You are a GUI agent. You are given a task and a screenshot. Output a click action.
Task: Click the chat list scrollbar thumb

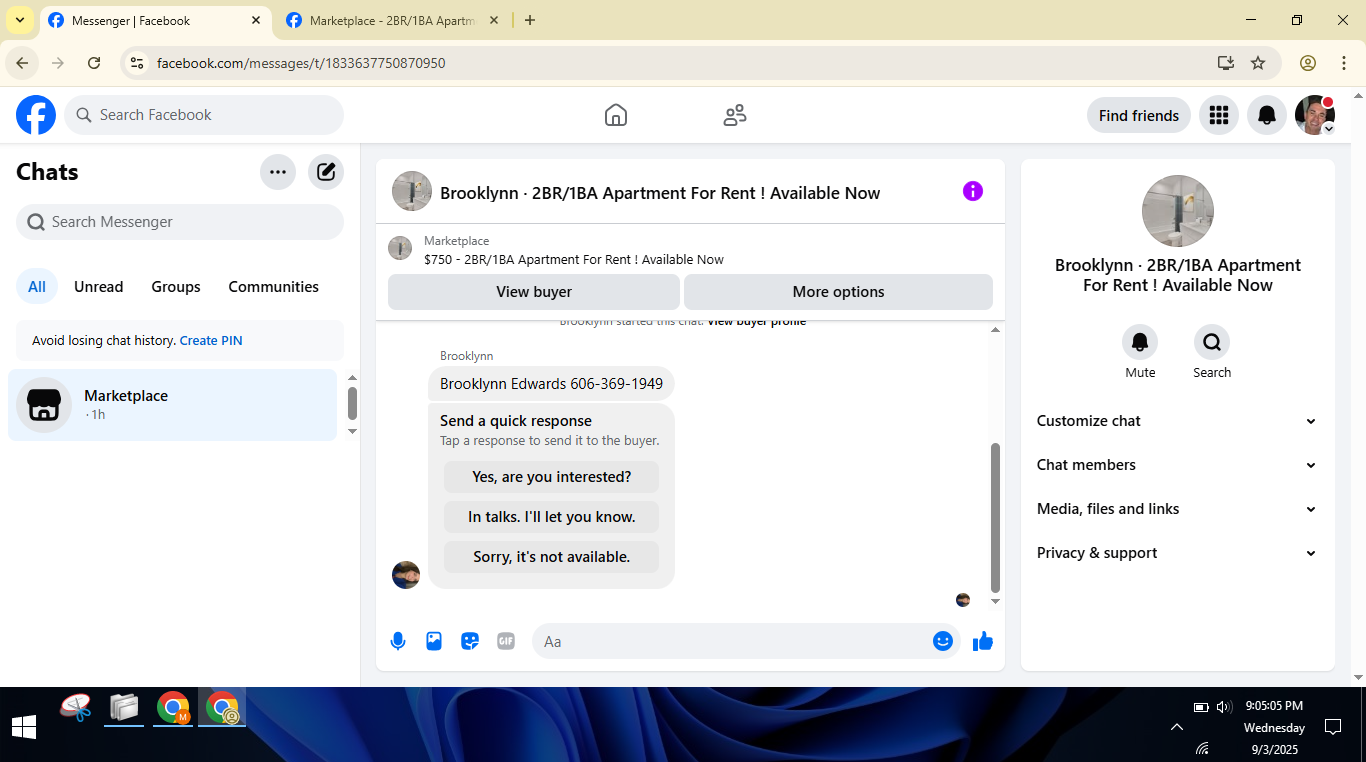coord(352,403)
